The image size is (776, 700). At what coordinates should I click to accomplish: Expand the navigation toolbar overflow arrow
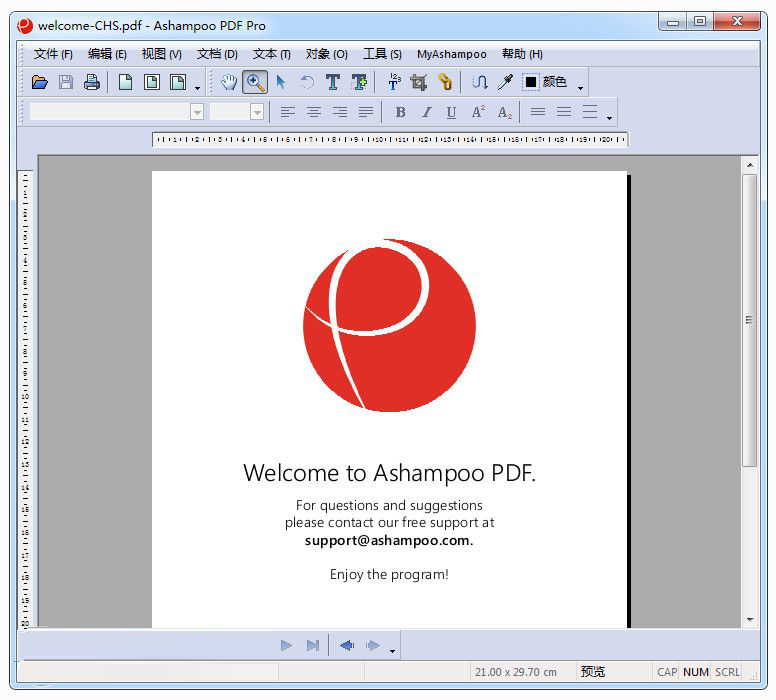pyautogui.click(x=392, y=651)
